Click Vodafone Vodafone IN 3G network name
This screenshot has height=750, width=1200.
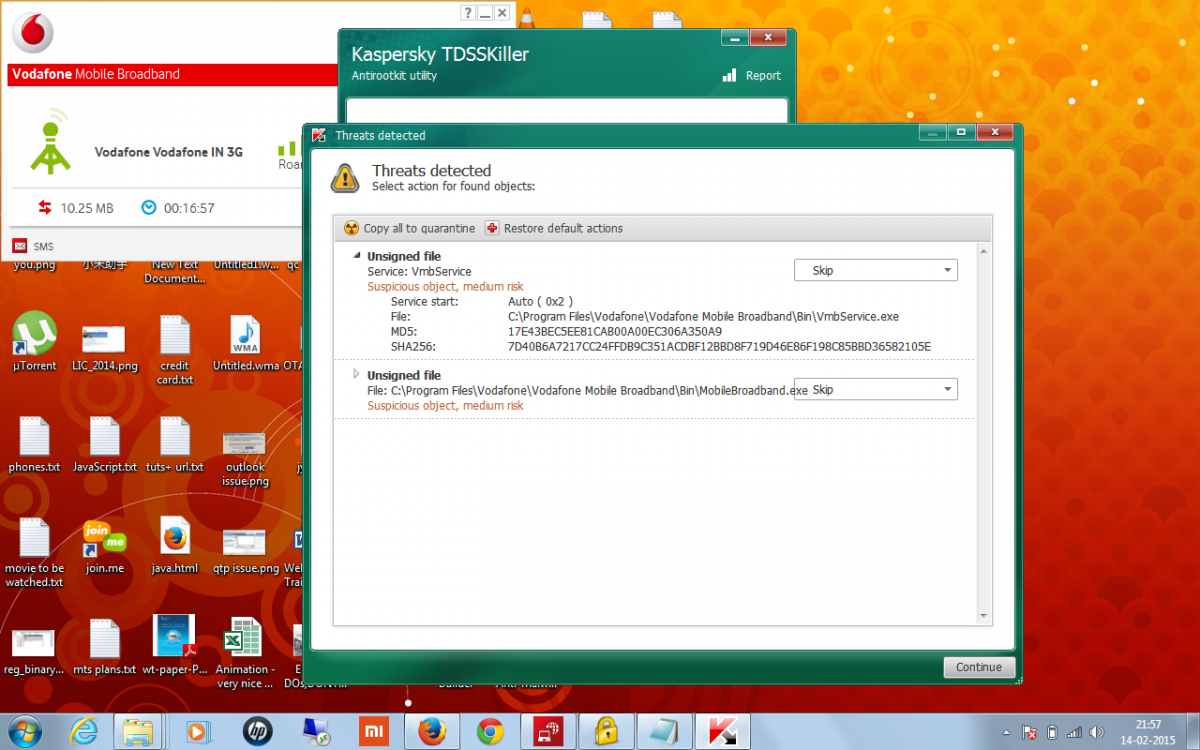[x=168, y=152]
